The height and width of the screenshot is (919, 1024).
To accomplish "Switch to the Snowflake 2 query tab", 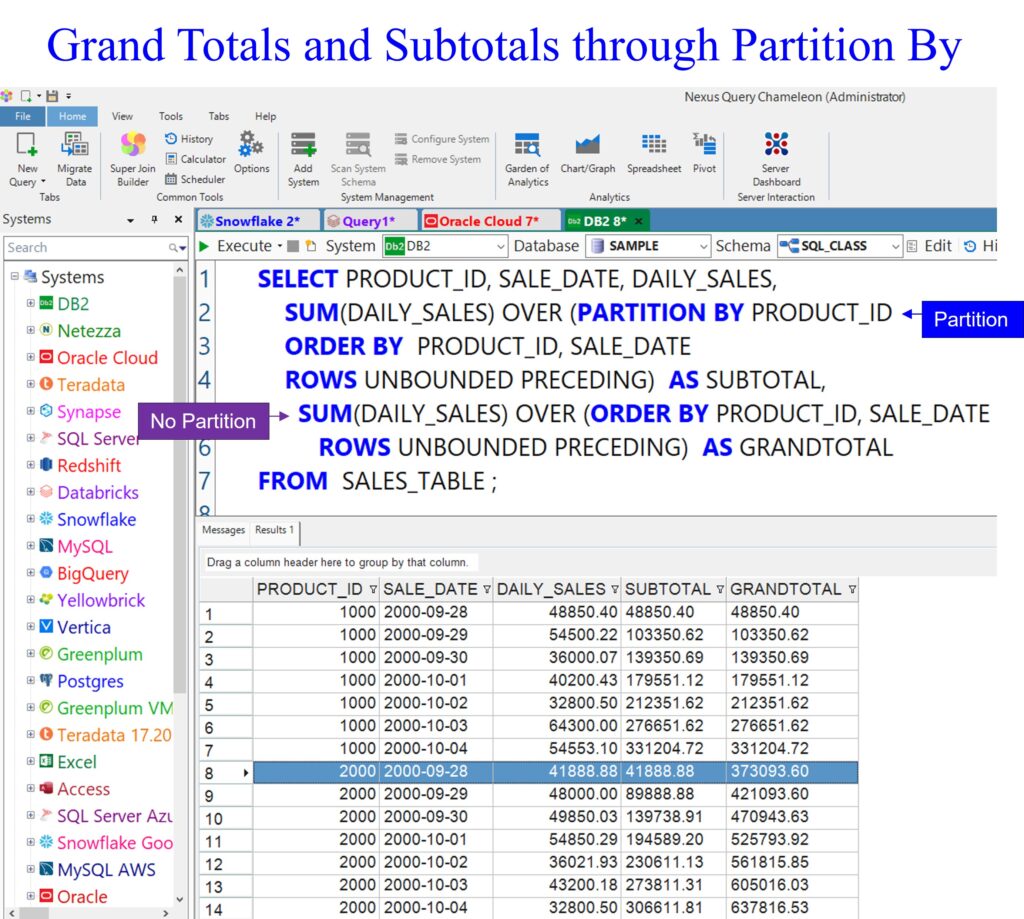I will [257, 221].
